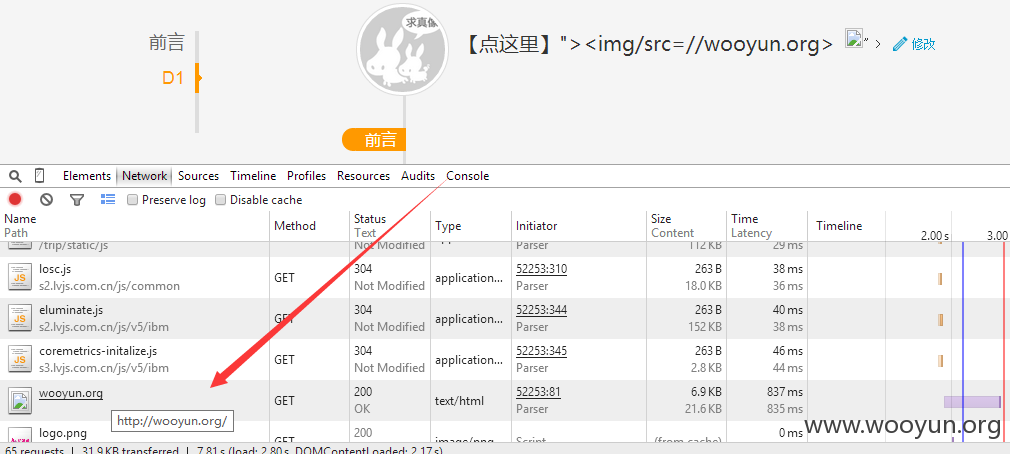The image size is (1010, 454).
Task: Clear the network log with the ban icon
Action: [46, 200]
